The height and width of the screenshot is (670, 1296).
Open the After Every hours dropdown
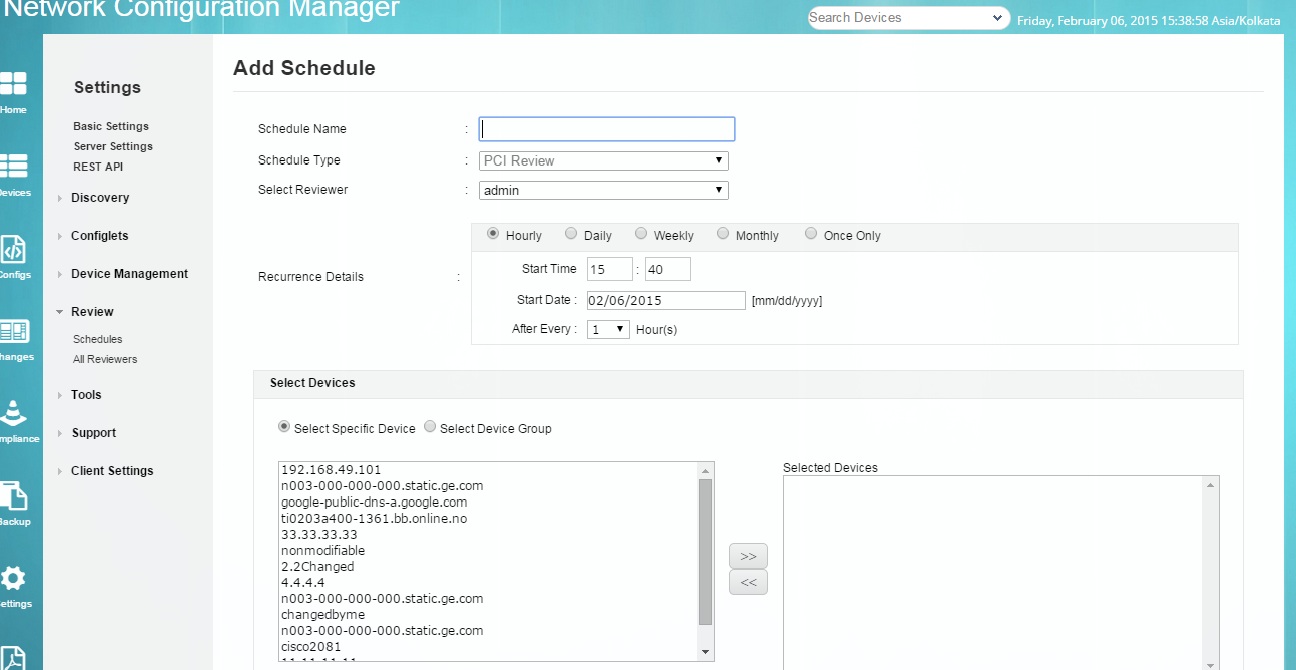point(608,329)
